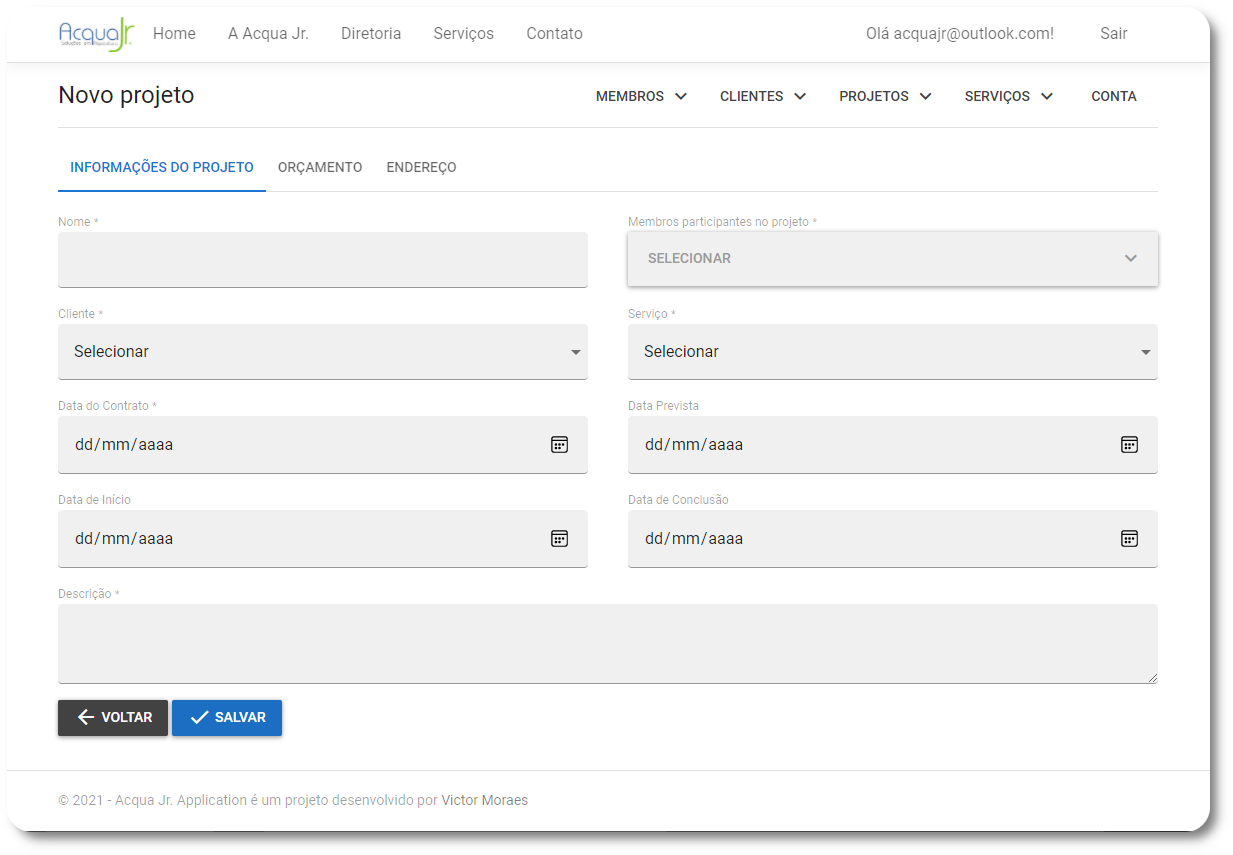This screenshot has width=1233, height=855.
Task: Open calendar picker for Data de Conclusão
Action: 1129,538
